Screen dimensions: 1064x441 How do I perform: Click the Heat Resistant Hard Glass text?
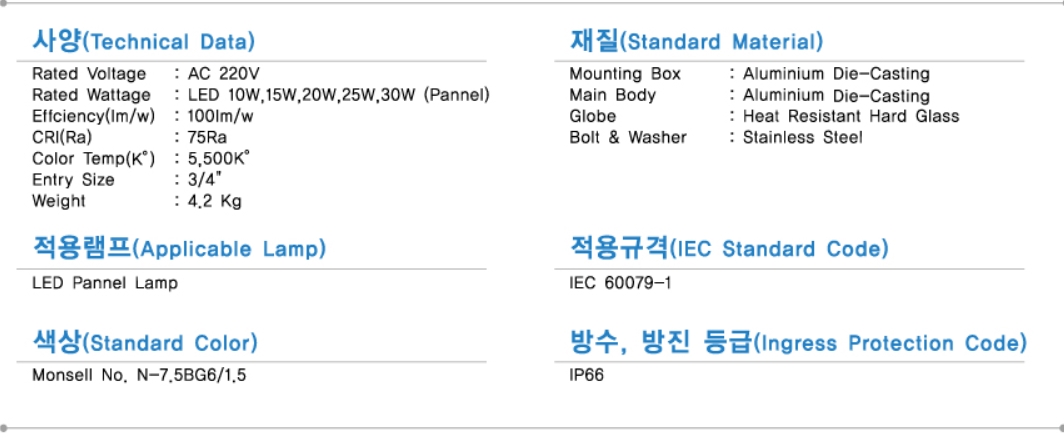coord(851,116)
